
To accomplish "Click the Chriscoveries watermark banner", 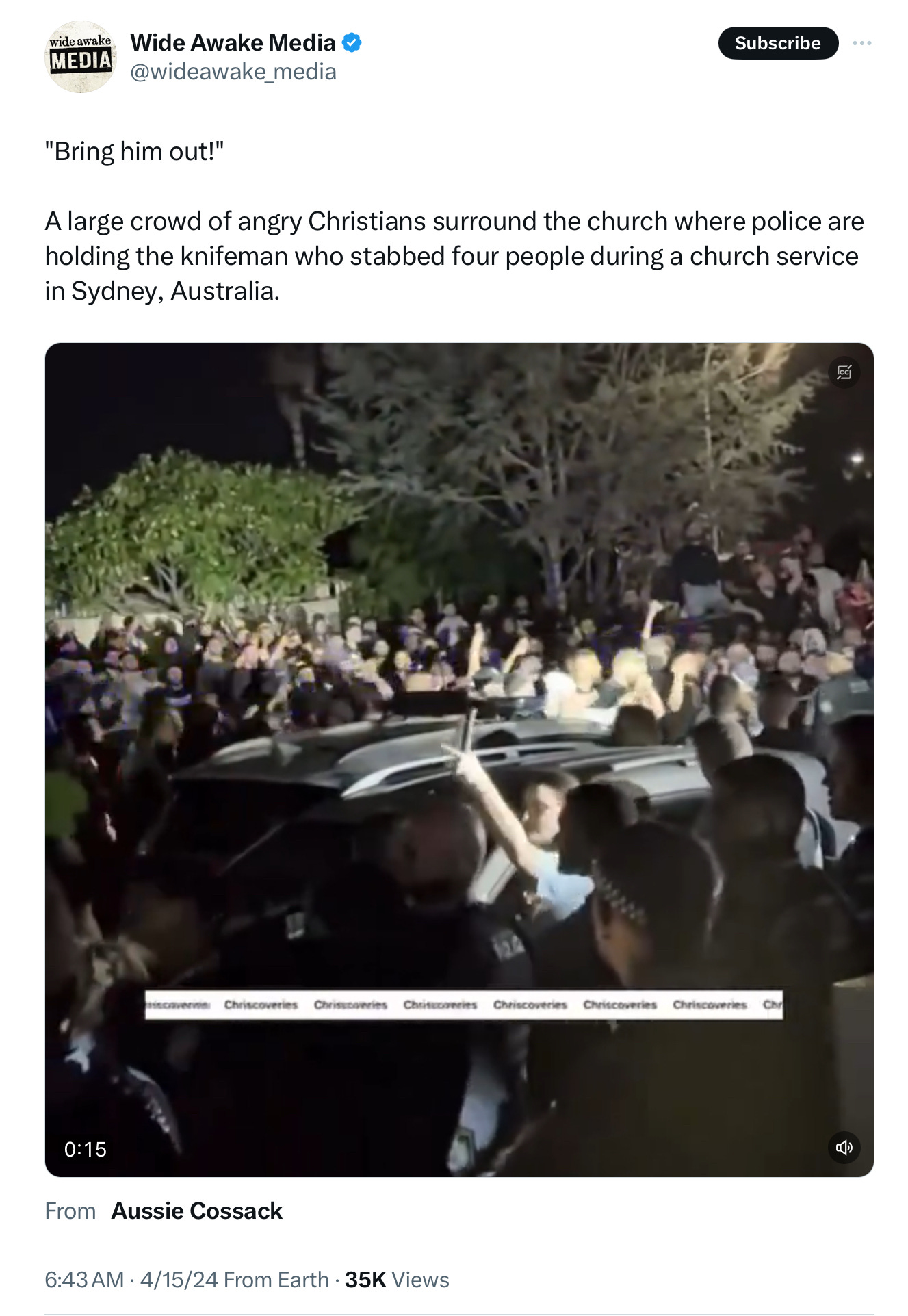I will tap(464, 1005).
